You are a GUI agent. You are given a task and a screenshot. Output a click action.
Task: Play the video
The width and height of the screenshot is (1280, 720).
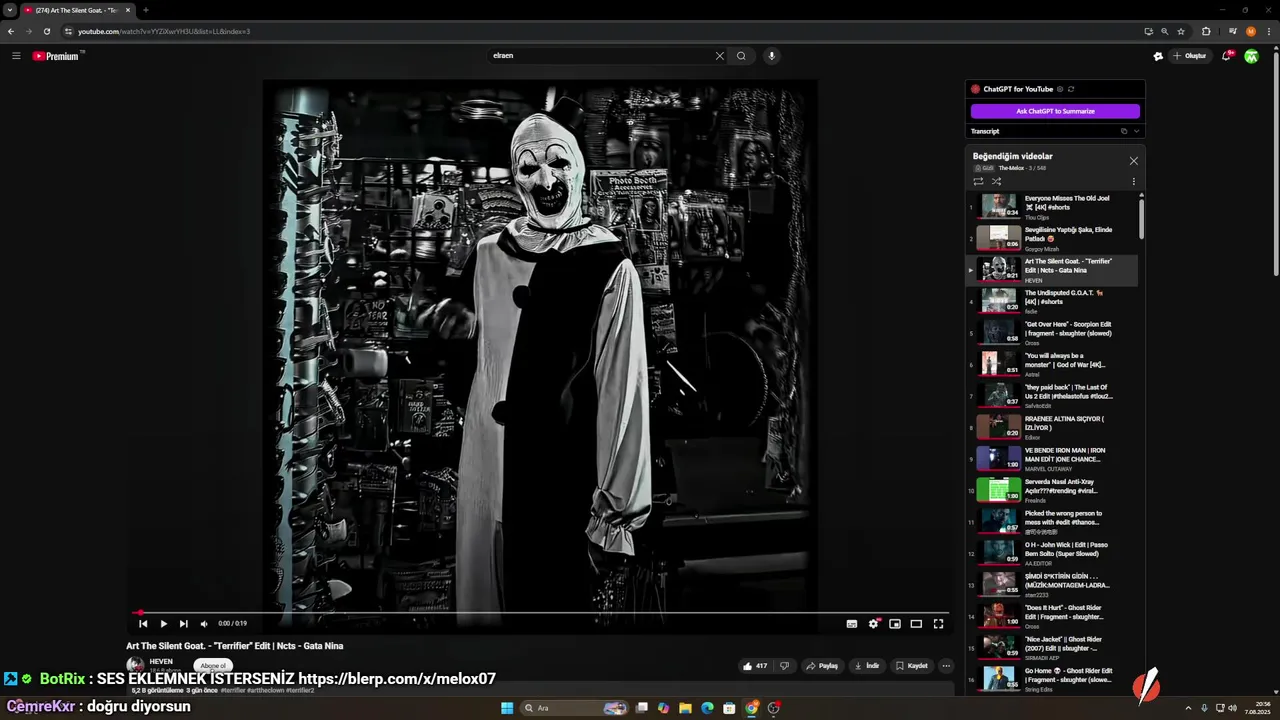[x=163, y=624]
